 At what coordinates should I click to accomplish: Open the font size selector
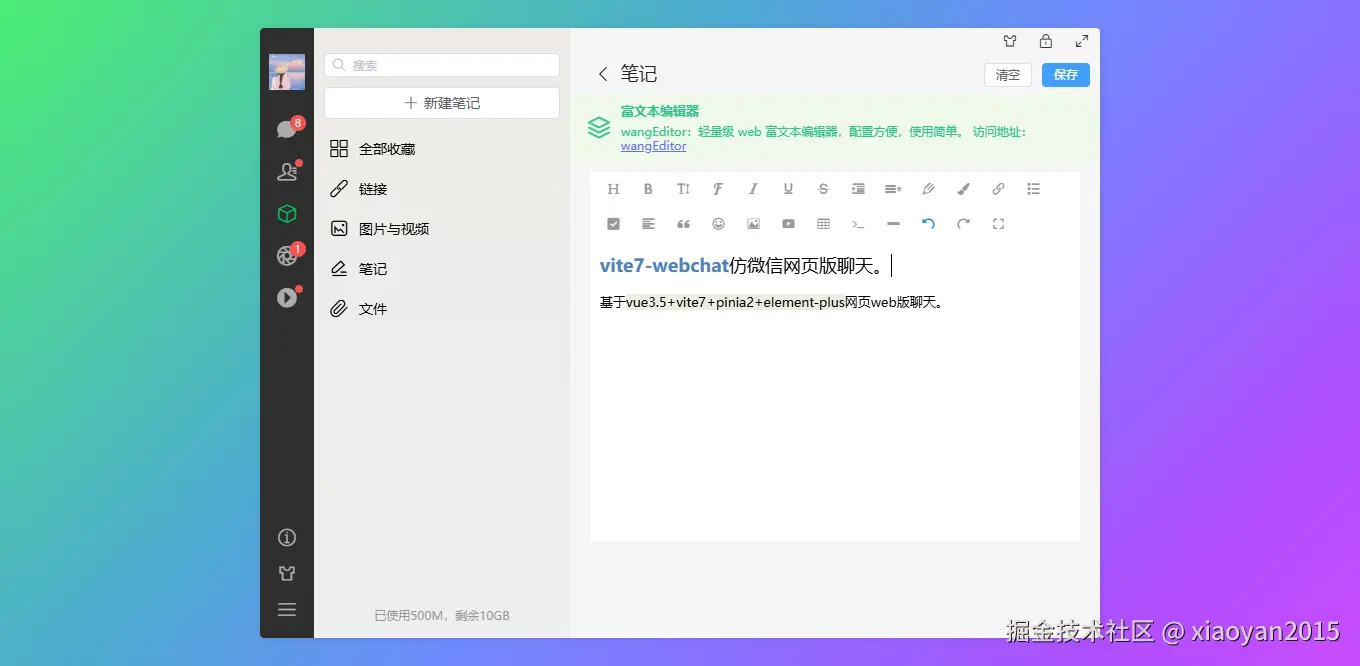683,188
